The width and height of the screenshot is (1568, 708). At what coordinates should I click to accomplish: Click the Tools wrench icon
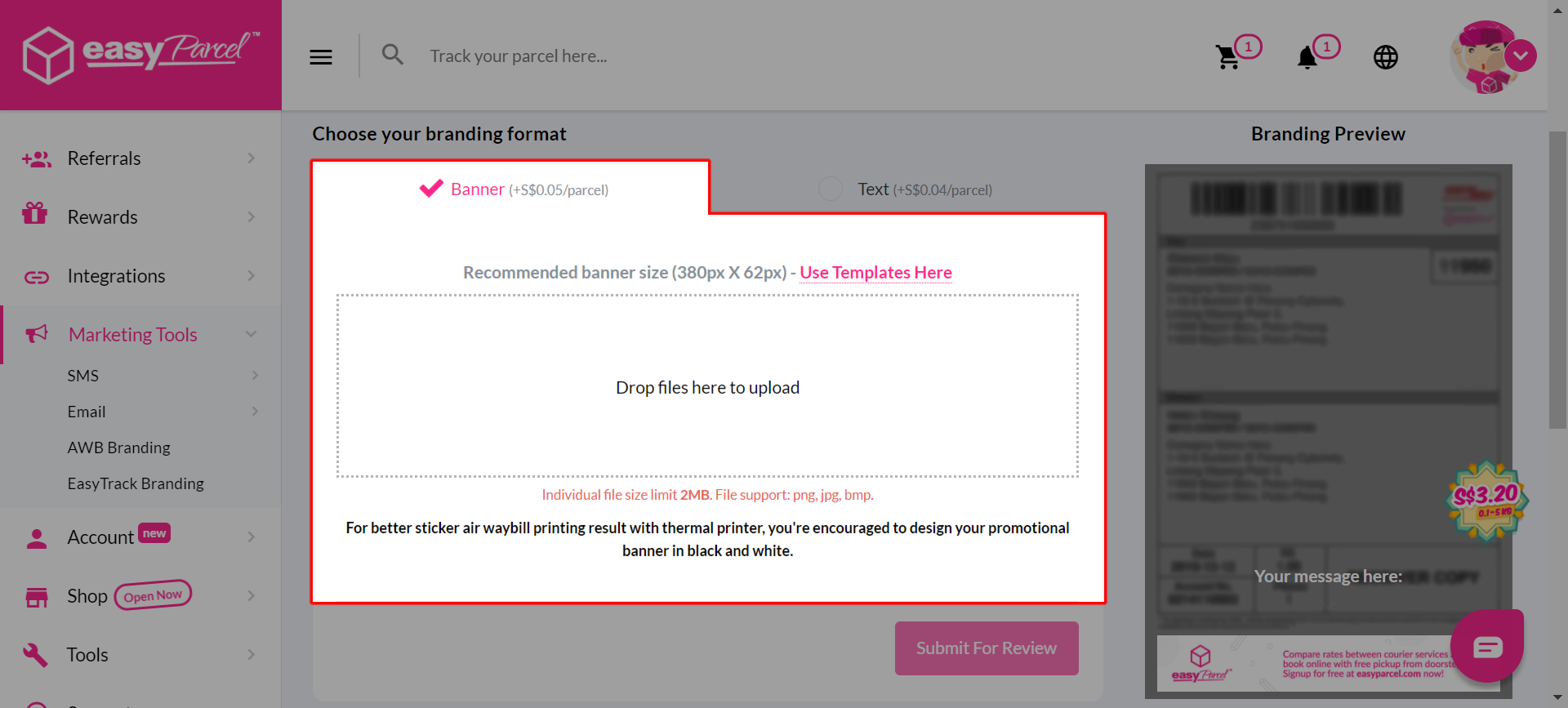coord(35,655)
